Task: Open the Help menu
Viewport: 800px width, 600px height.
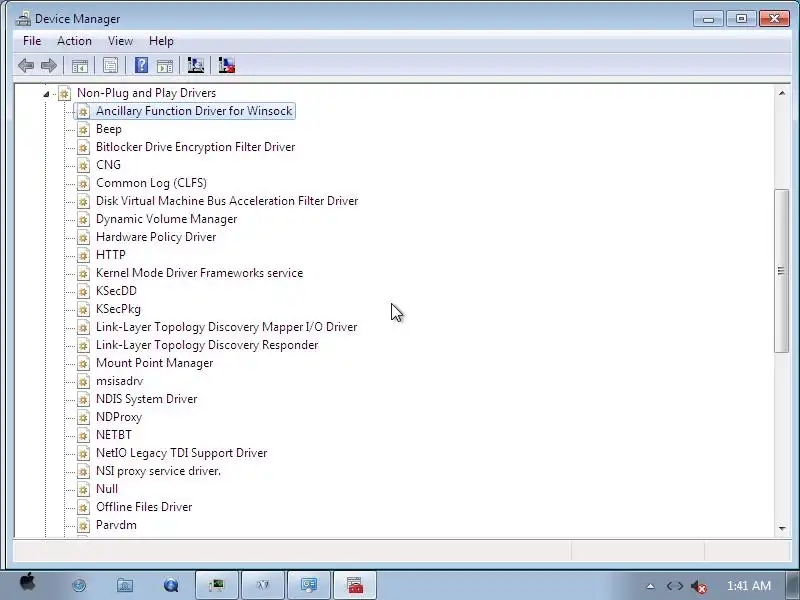Action: 161,41
